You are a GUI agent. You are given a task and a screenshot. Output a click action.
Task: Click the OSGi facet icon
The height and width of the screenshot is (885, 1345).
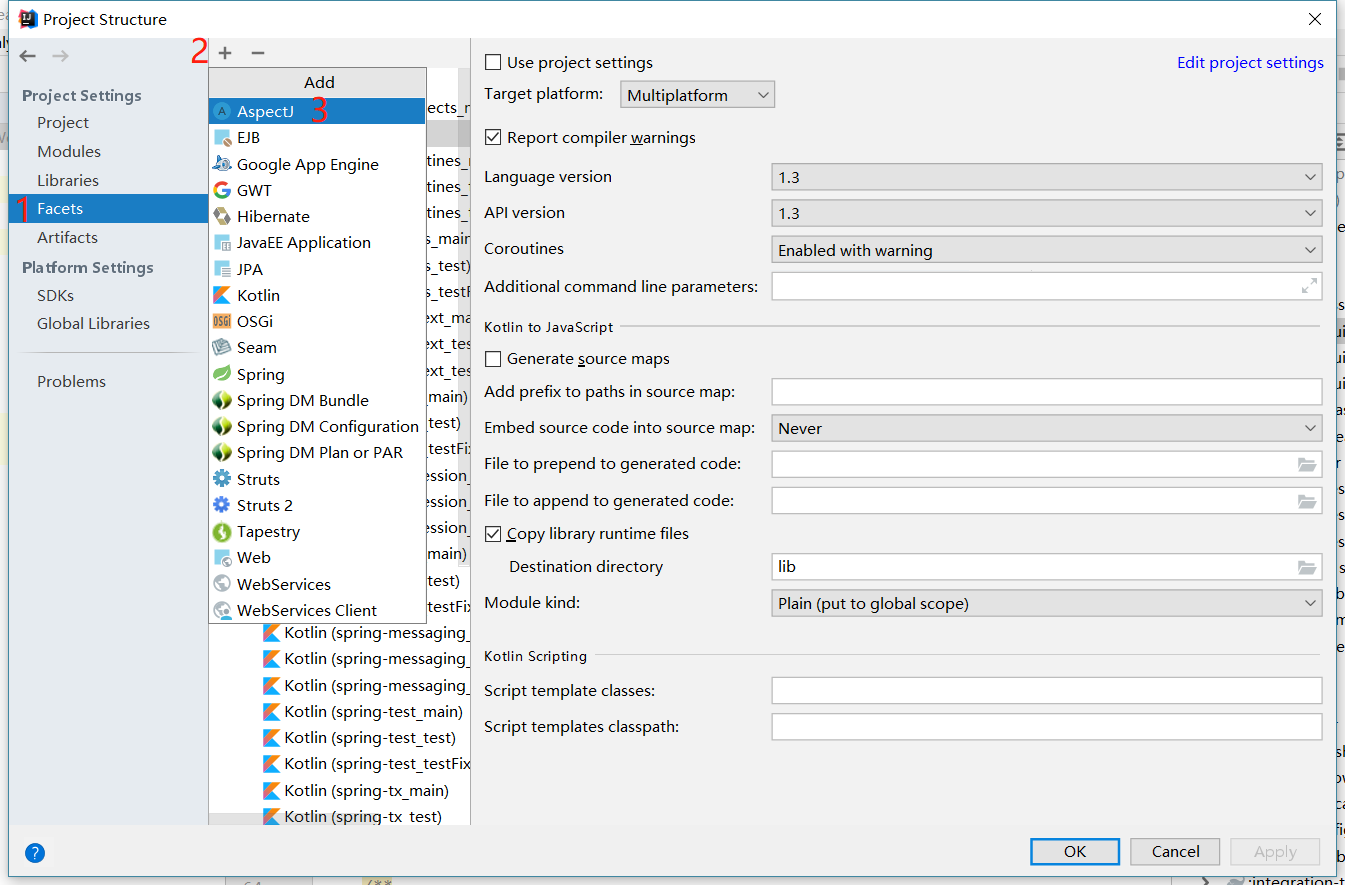(x=222, y=321)
